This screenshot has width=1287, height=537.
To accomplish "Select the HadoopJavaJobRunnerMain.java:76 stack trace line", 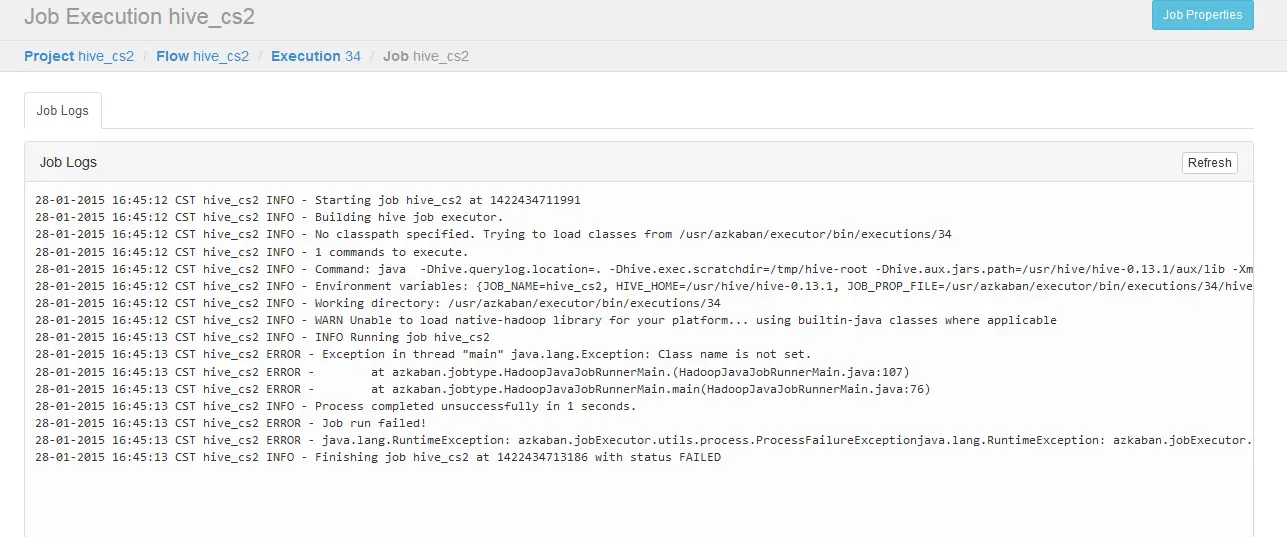I will click(483, 388).
